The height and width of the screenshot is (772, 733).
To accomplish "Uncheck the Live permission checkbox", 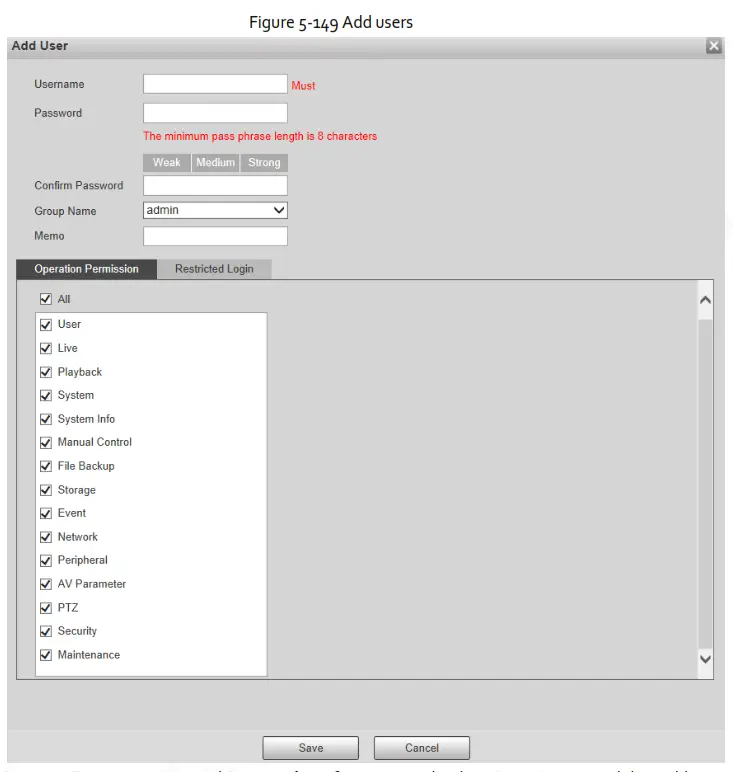I will pyautogui.click(x=46, y=348).
